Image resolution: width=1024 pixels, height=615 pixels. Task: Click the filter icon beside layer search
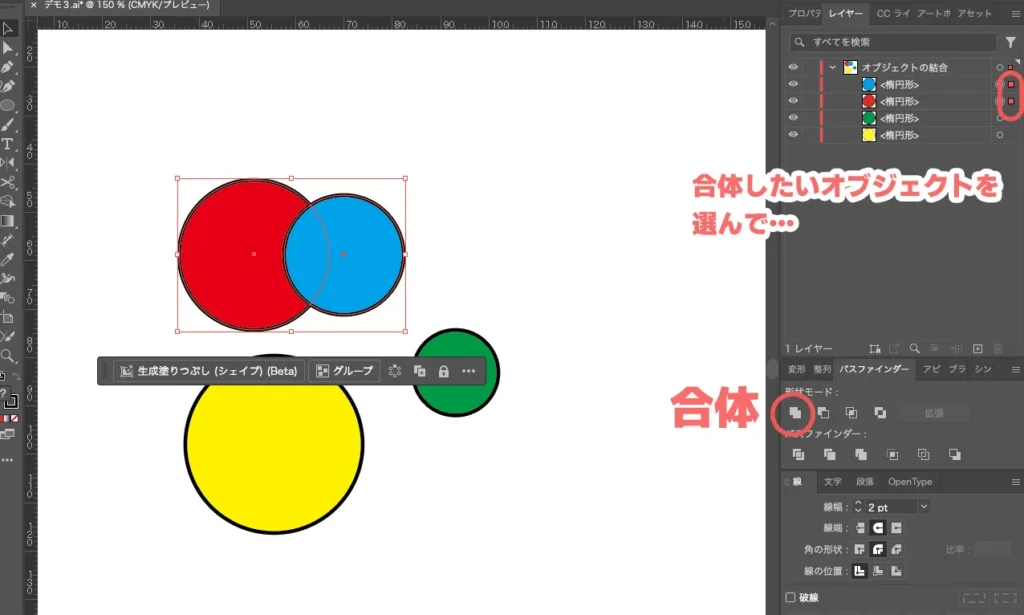pyautogui.click(x=1010, y=42)
